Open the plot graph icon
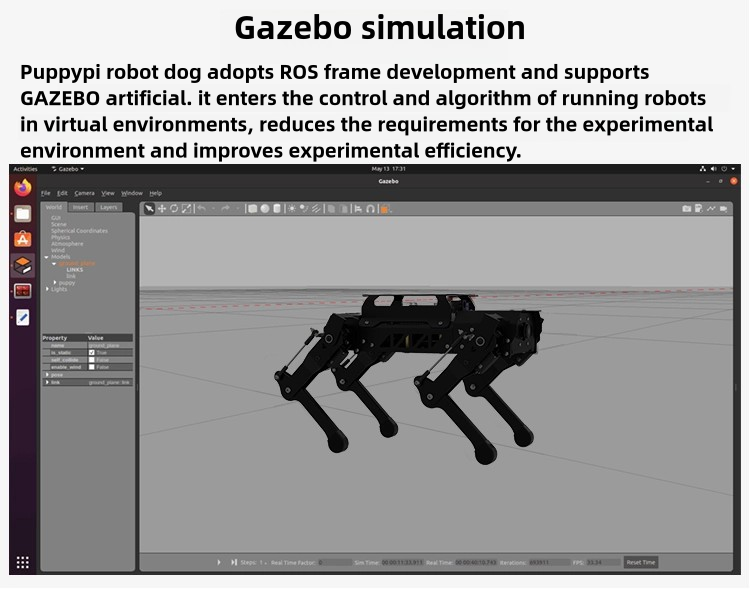Viewport: 750px width, 589px height. point(711,209)
